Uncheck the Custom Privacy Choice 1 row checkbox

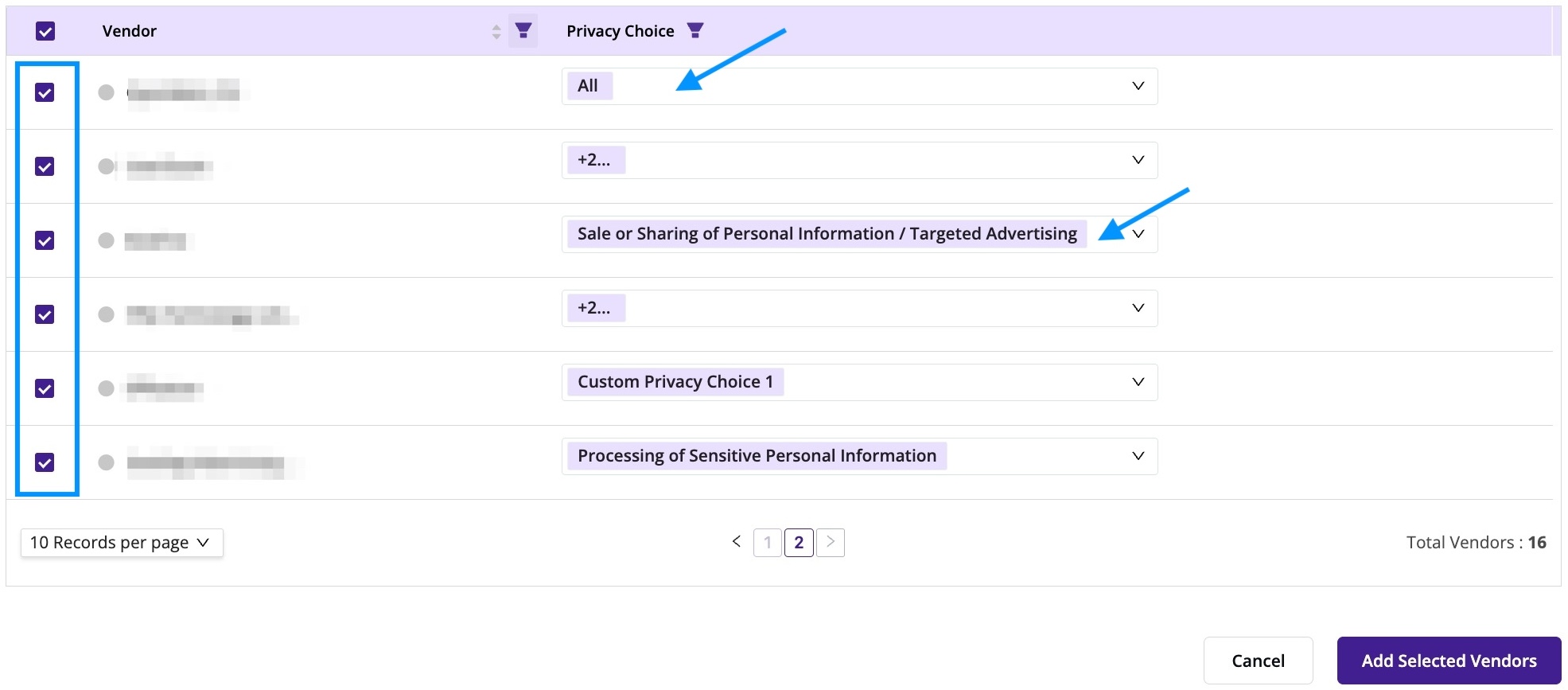click(45, 388)
